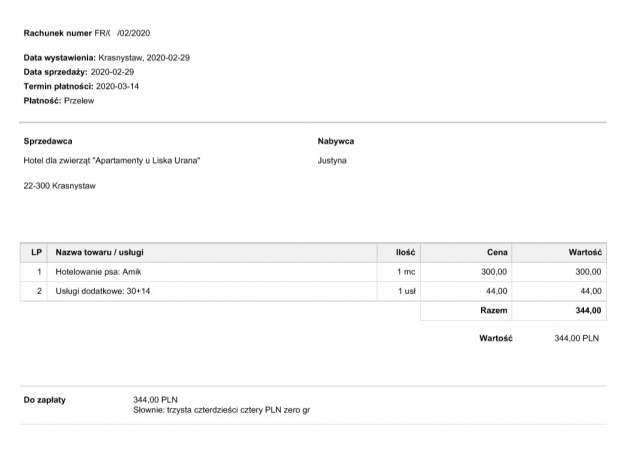Click the Do zapłaty 344,00 PLN amount
The height and width of the screenshot is (454, 620).
(155, 400)
